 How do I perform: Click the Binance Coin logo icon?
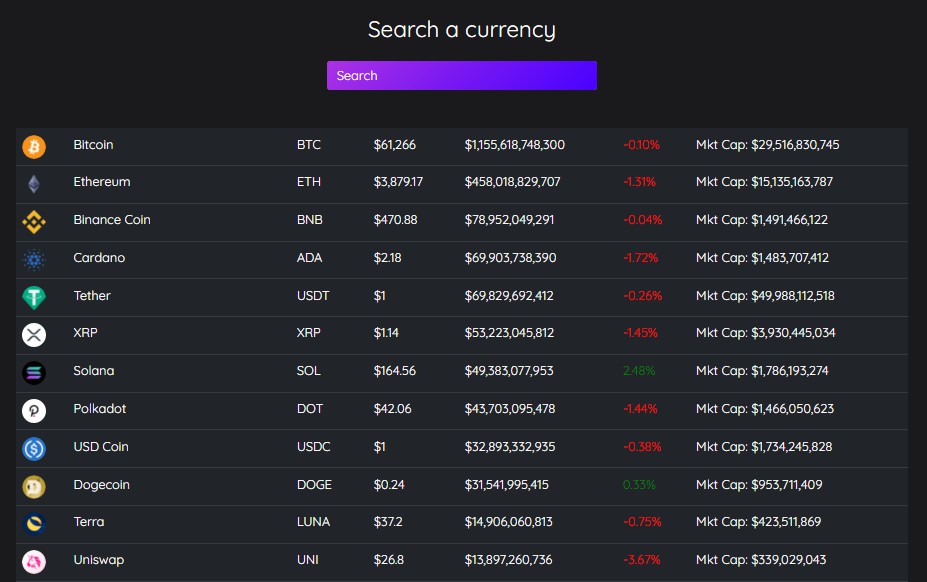pyautogui.click(x=34, y=222)
